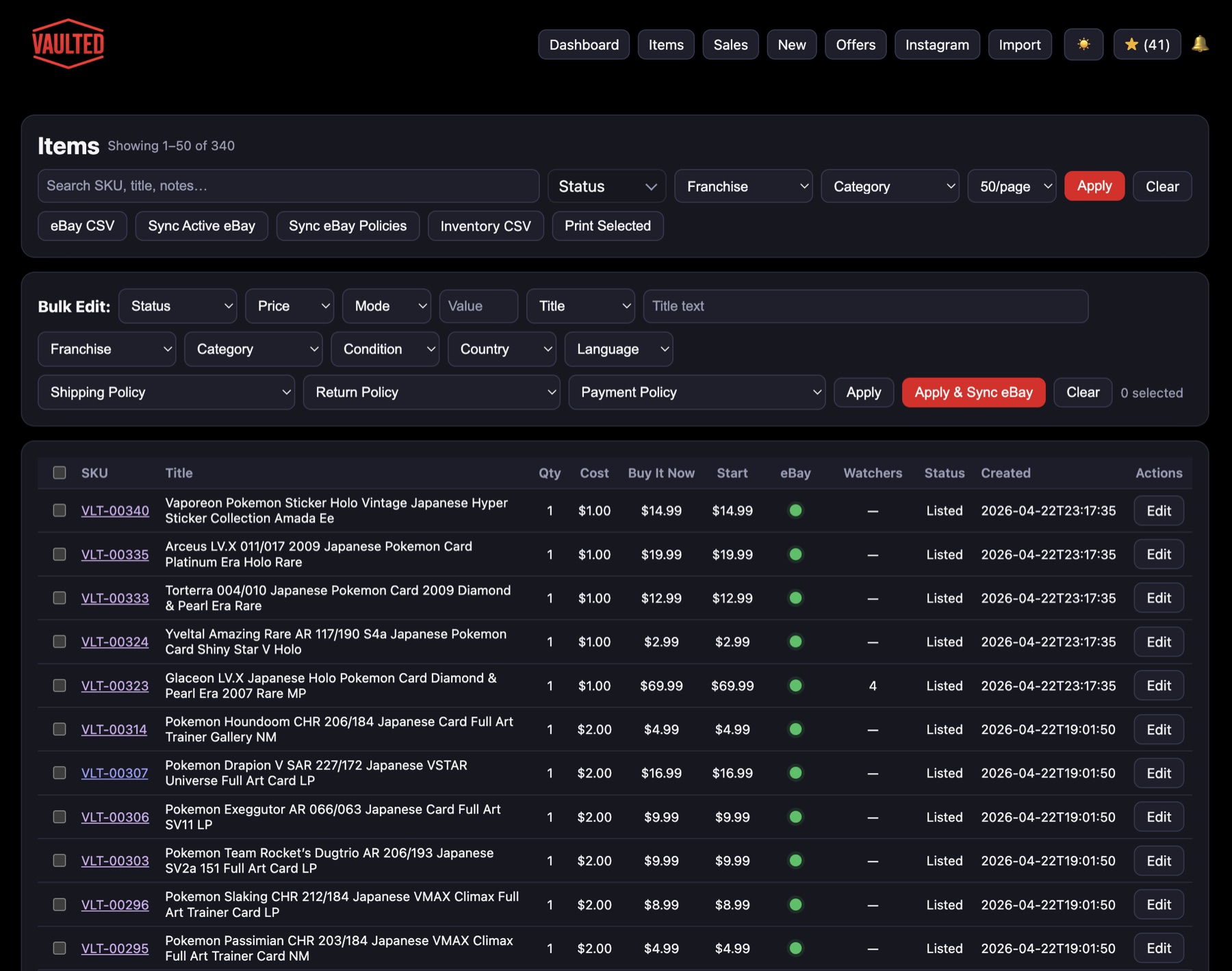Click the Print Selected button
Screen dimensions: 1232x971
608,226
